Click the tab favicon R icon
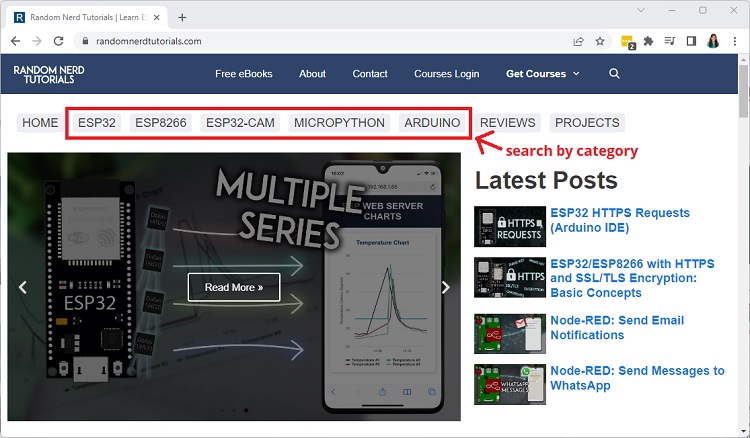The image size is (750, 438). 19,18
